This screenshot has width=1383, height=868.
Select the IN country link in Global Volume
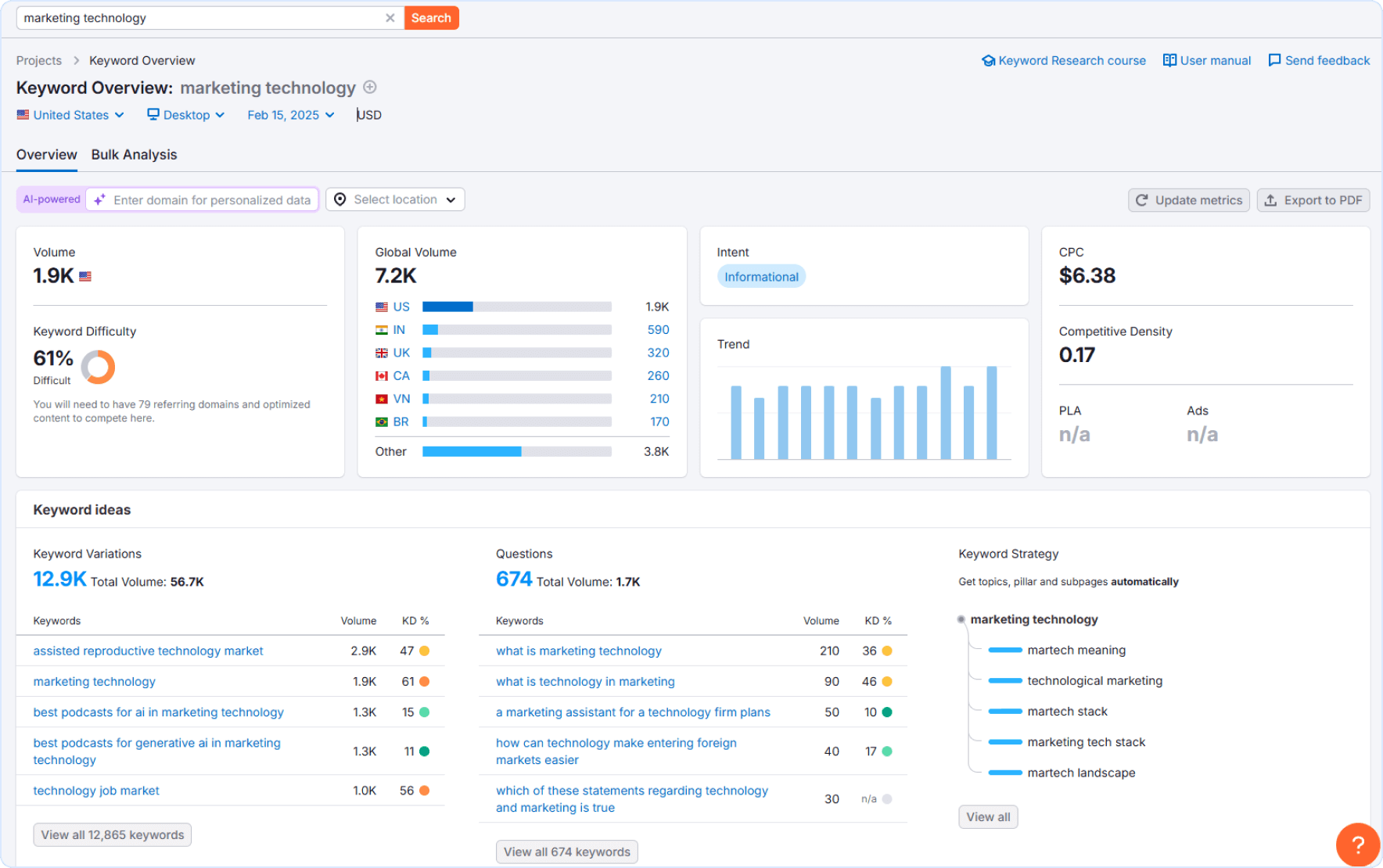pos(399,330)
